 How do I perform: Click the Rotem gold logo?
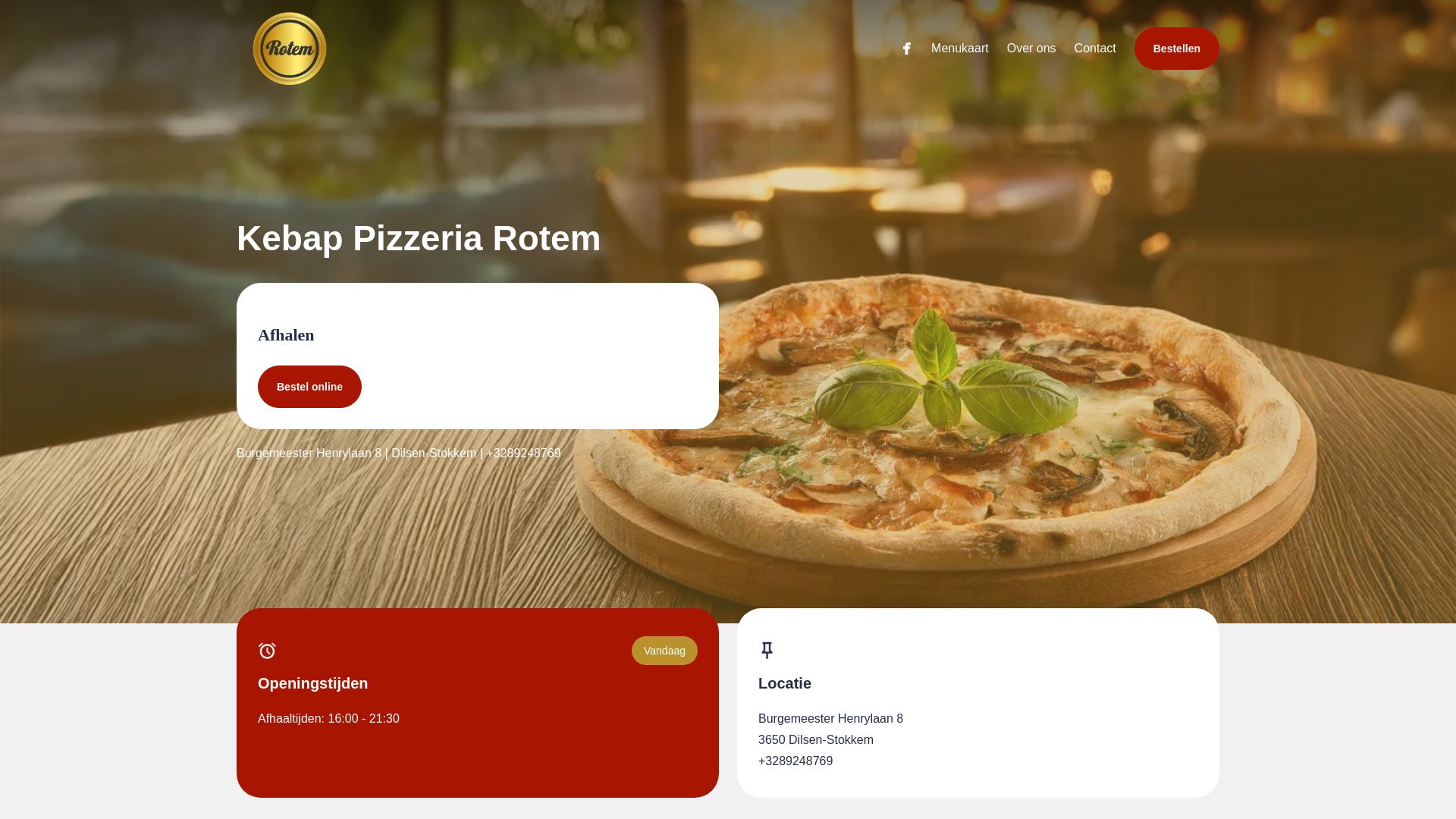(290, 49)
